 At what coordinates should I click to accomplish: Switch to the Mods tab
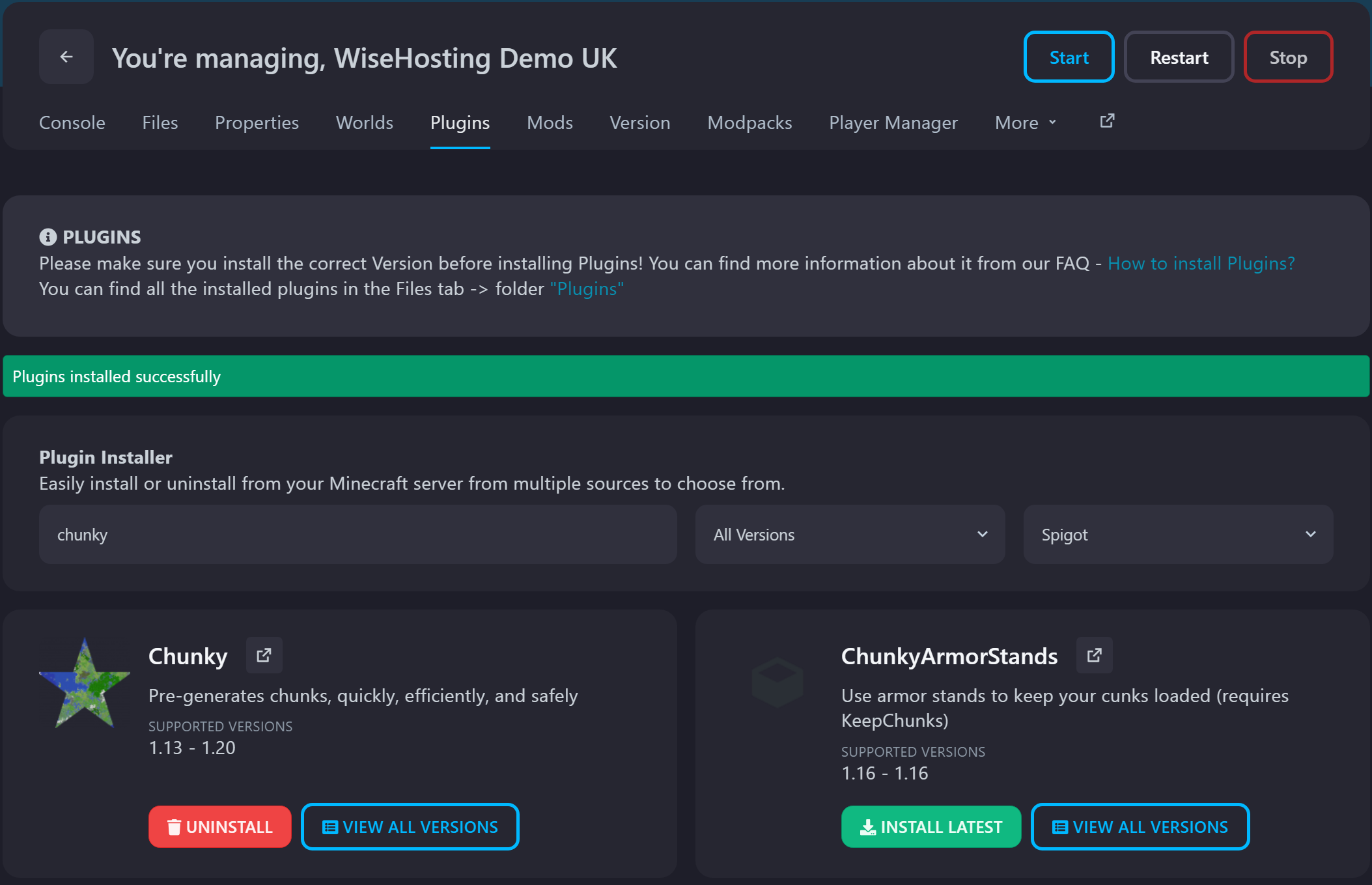tap(549, 122)
